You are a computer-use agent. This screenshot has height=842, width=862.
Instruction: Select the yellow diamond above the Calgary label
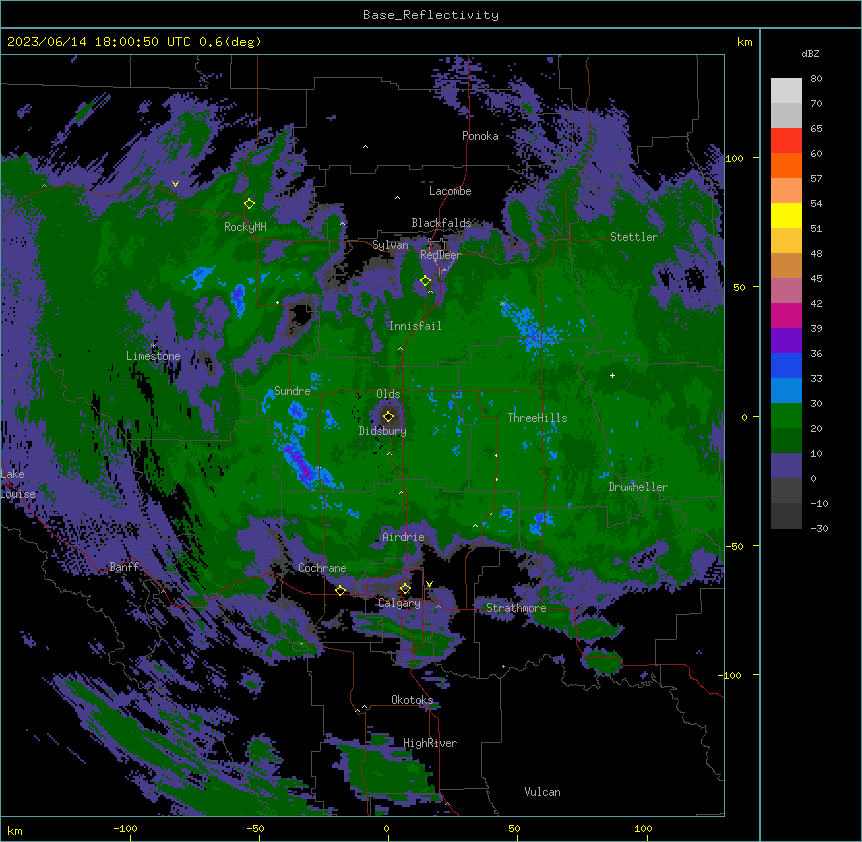pyautogui.click(x=405, y=589)
